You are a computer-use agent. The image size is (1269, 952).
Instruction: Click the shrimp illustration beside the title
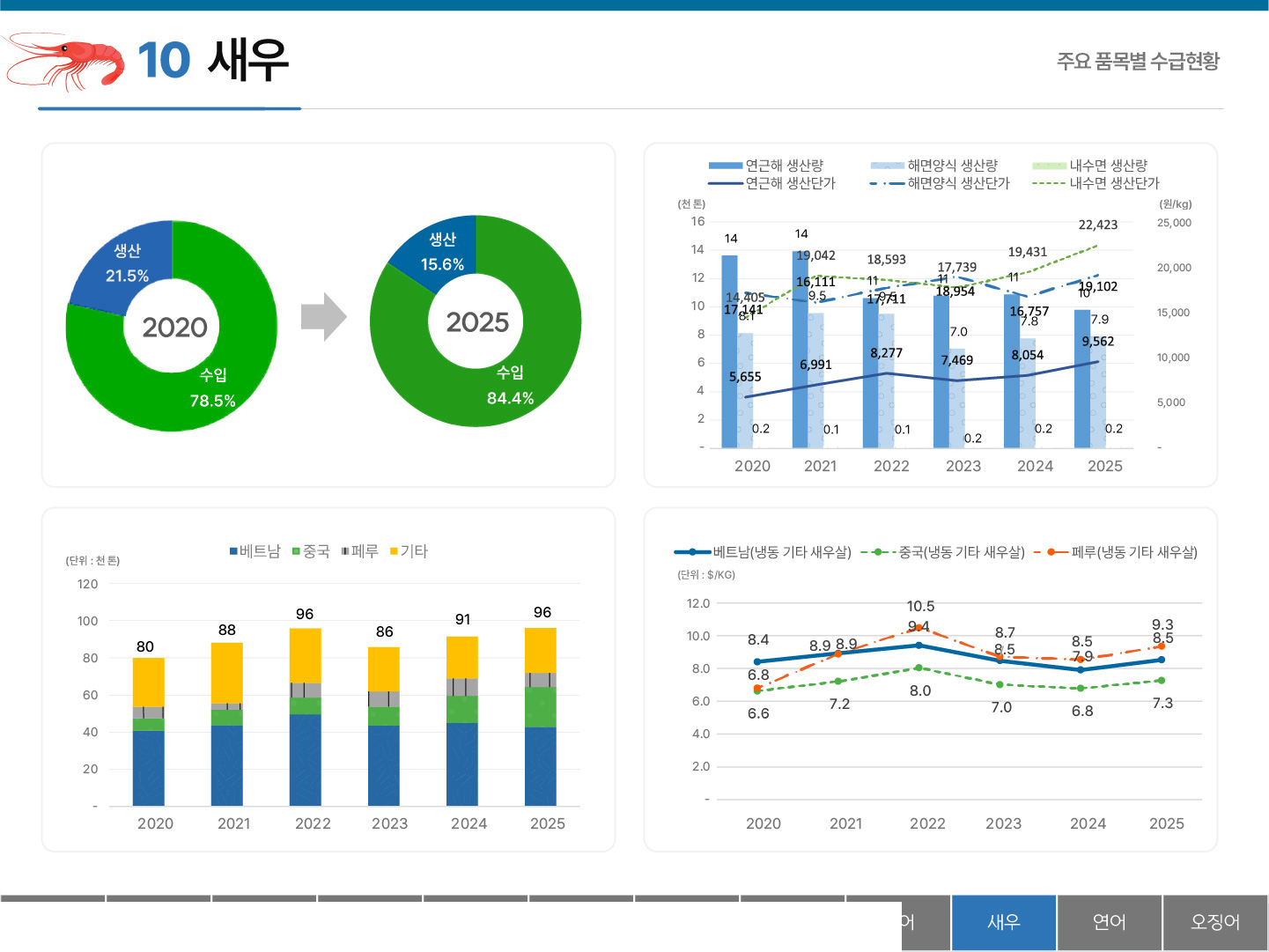[64, 62]
